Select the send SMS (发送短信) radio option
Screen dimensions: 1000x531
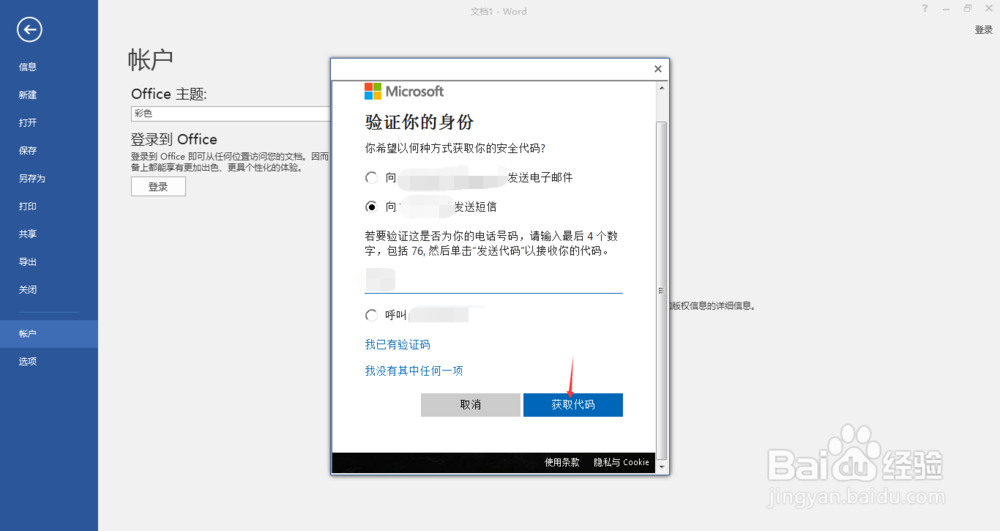click(x=371, y=207)
